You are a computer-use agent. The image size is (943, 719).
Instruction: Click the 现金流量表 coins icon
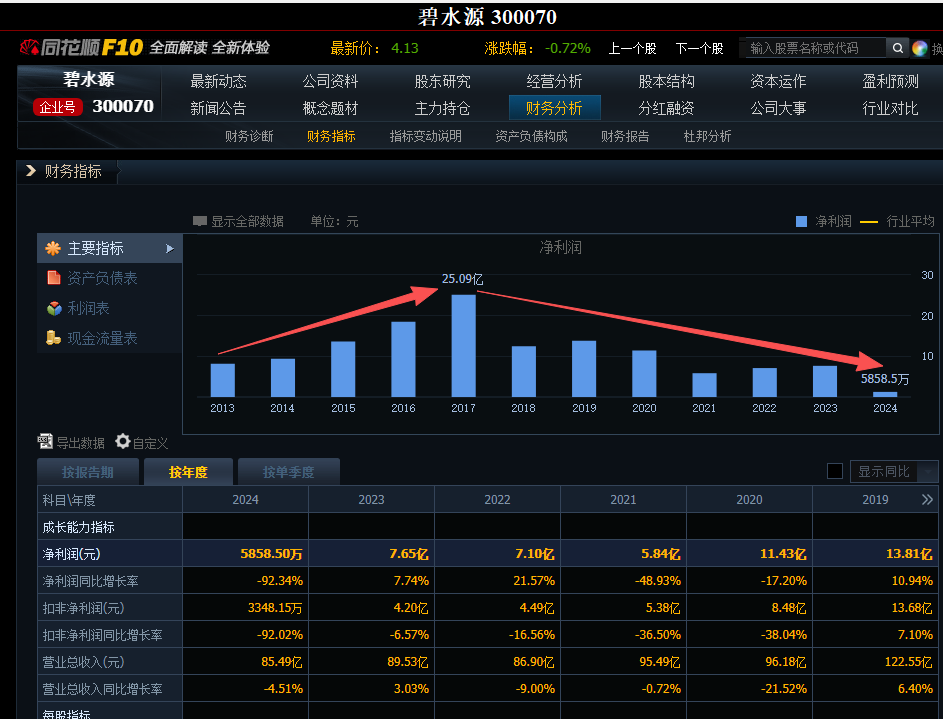click(x=54, y=338)
